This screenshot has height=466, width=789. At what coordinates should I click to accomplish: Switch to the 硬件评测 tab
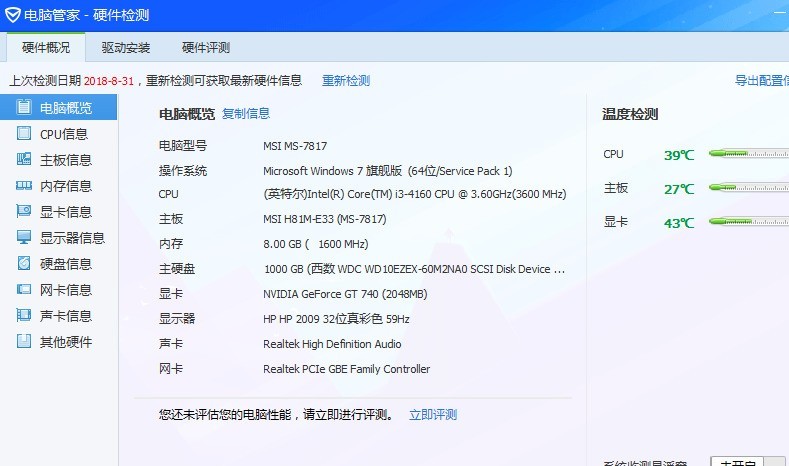[206, 47]
